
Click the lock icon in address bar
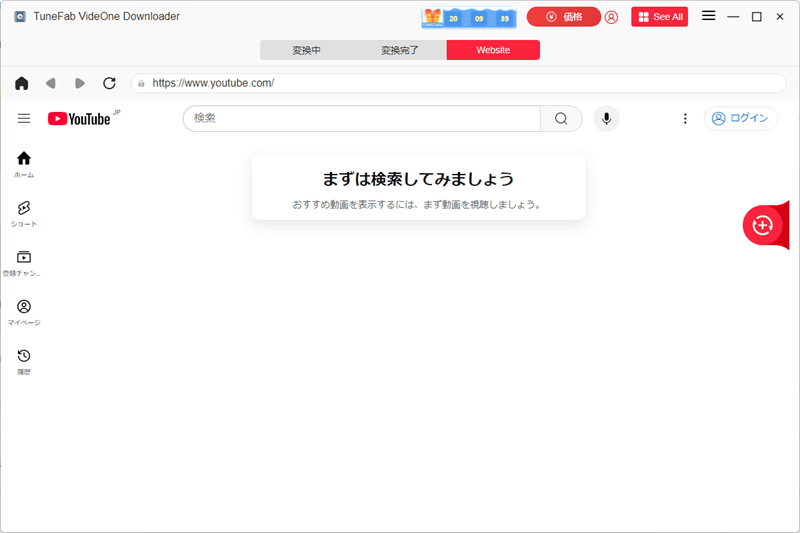pyautogui.click(x=141, y=83)
